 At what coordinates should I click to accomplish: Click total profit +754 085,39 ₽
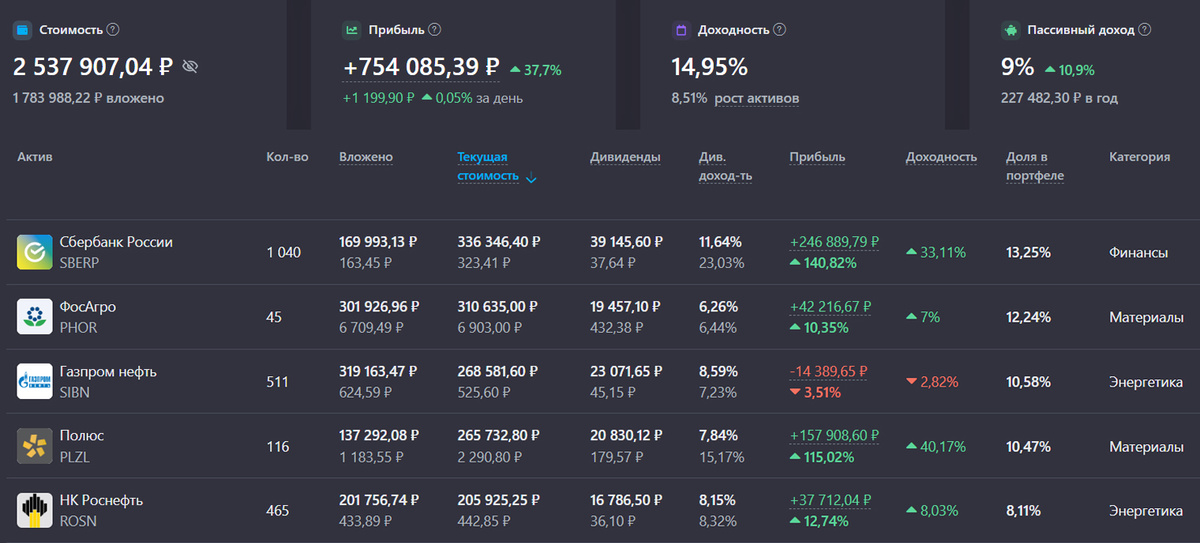click(421, 67)
